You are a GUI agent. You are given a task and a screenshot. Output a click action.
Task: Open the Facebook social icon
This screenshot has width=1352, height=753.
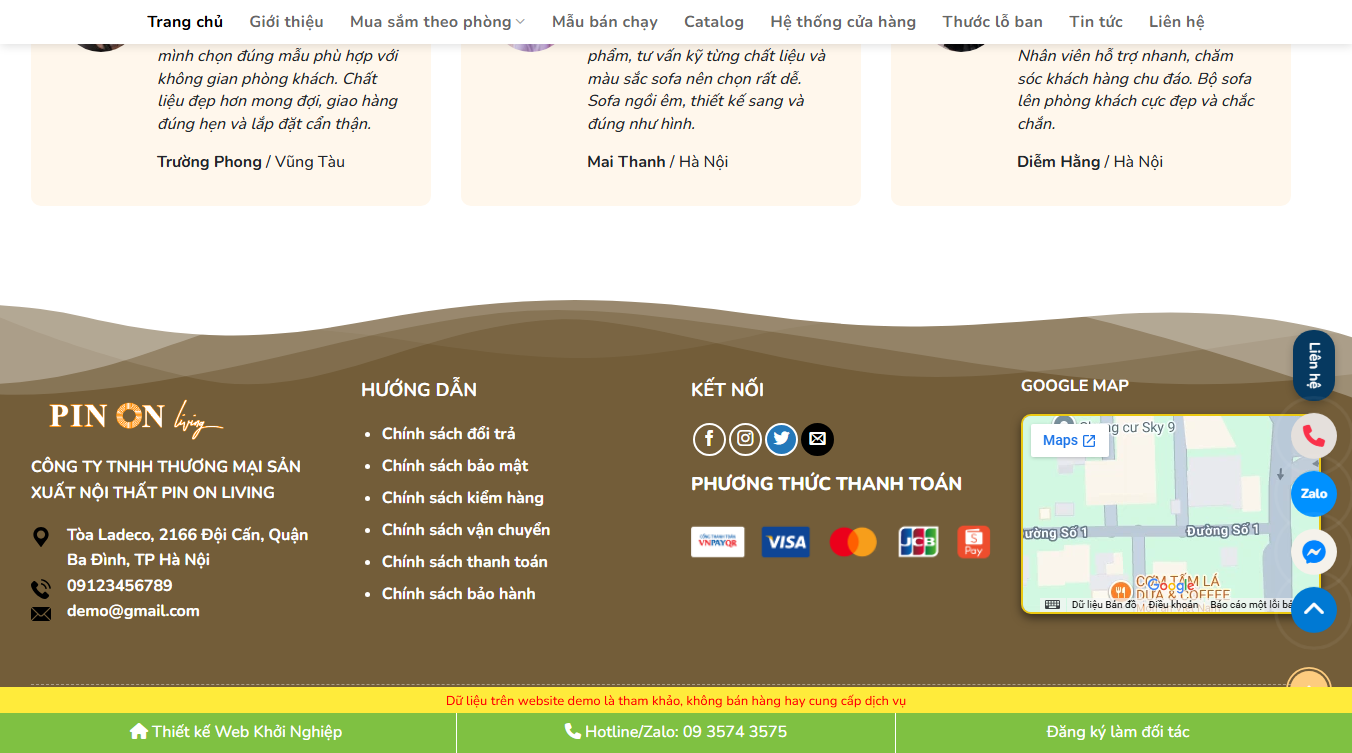[709, 439]
